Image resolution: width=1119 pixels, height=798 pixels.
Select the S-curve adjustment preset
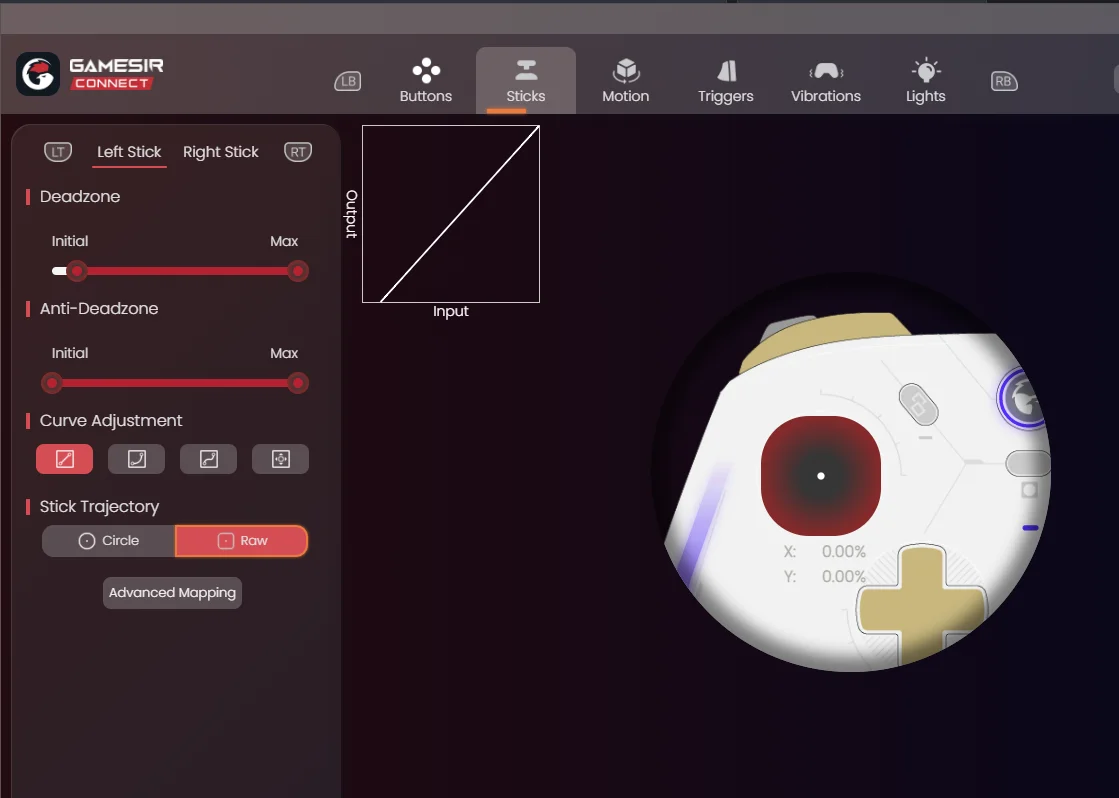point(208,459)
